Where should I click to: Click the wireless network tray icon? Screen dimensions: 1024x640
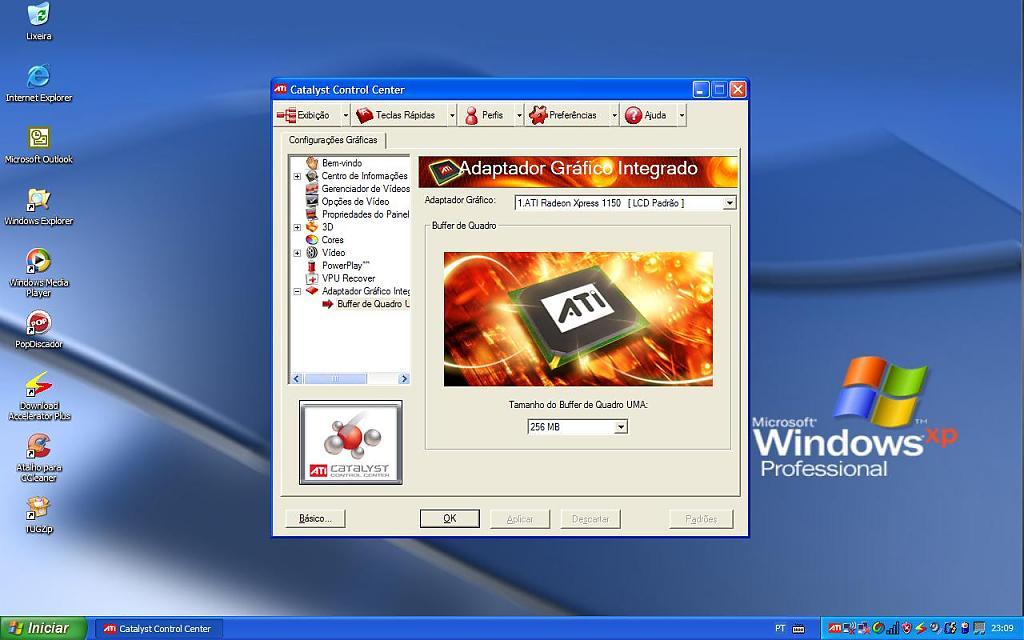point(849,628)
